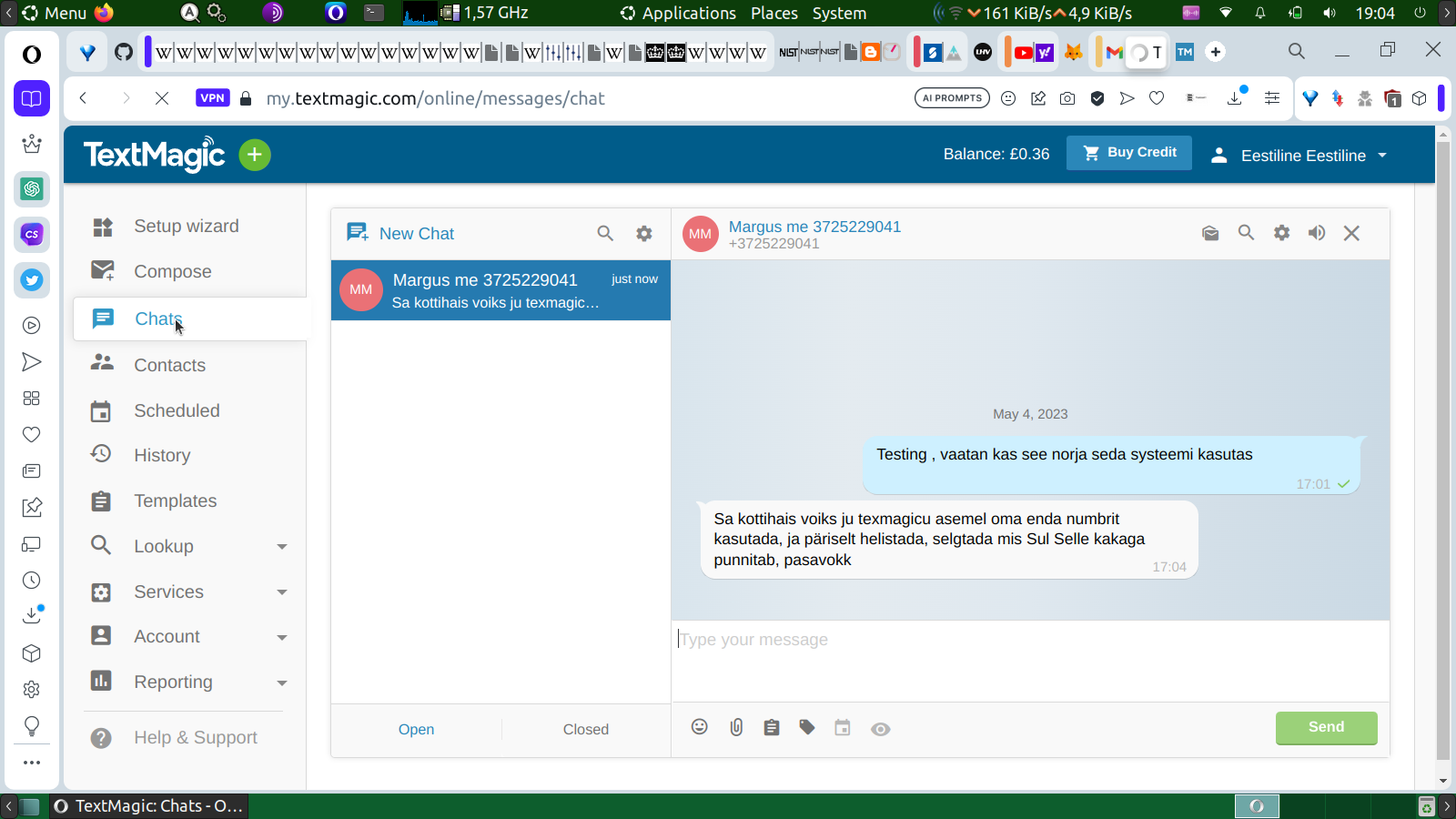
Task: Open Opera easy setup sliders icon
Action: click(1272, 98)
